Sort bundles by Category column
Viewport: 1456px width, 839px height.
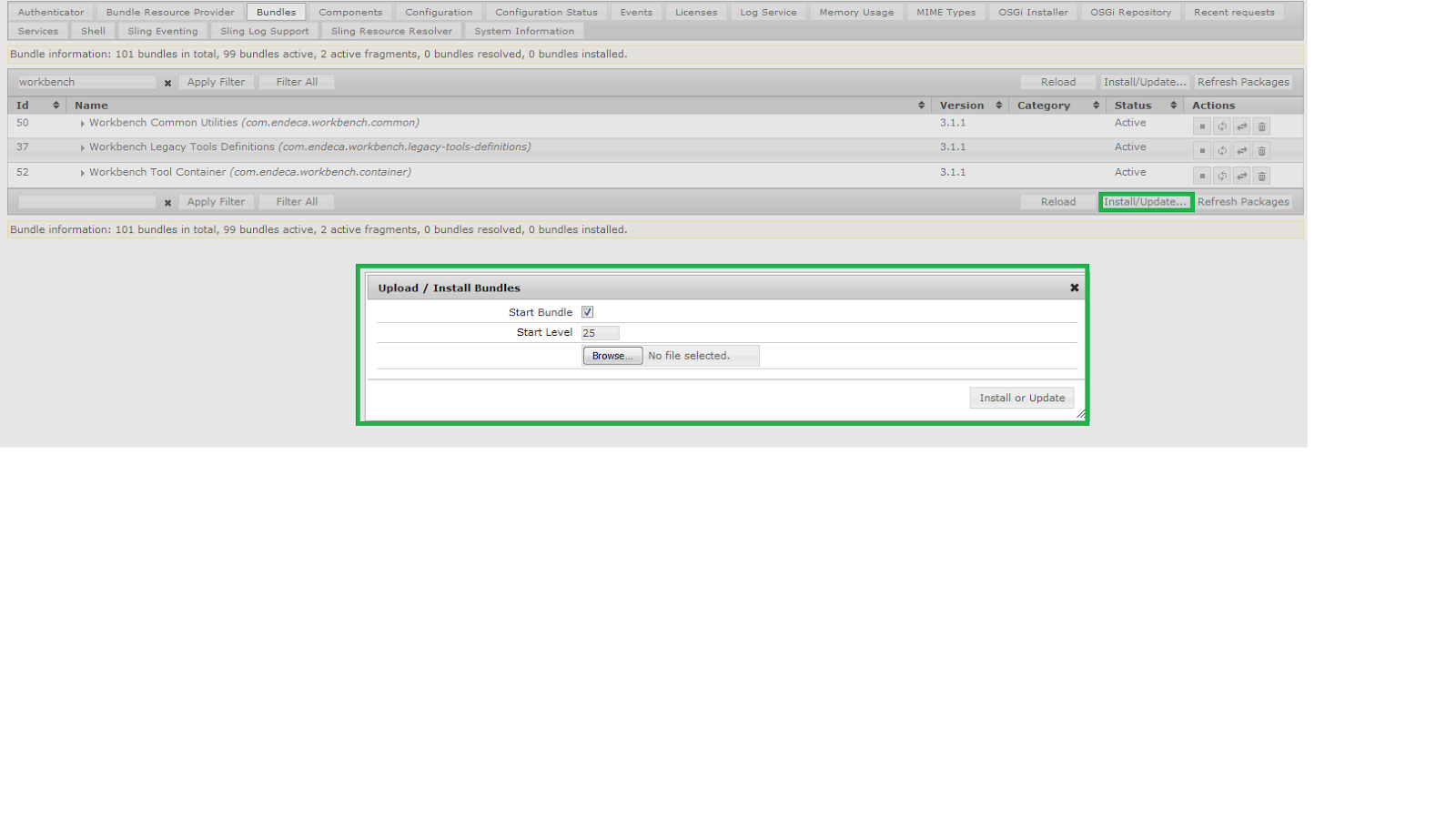pos(1094,105)
